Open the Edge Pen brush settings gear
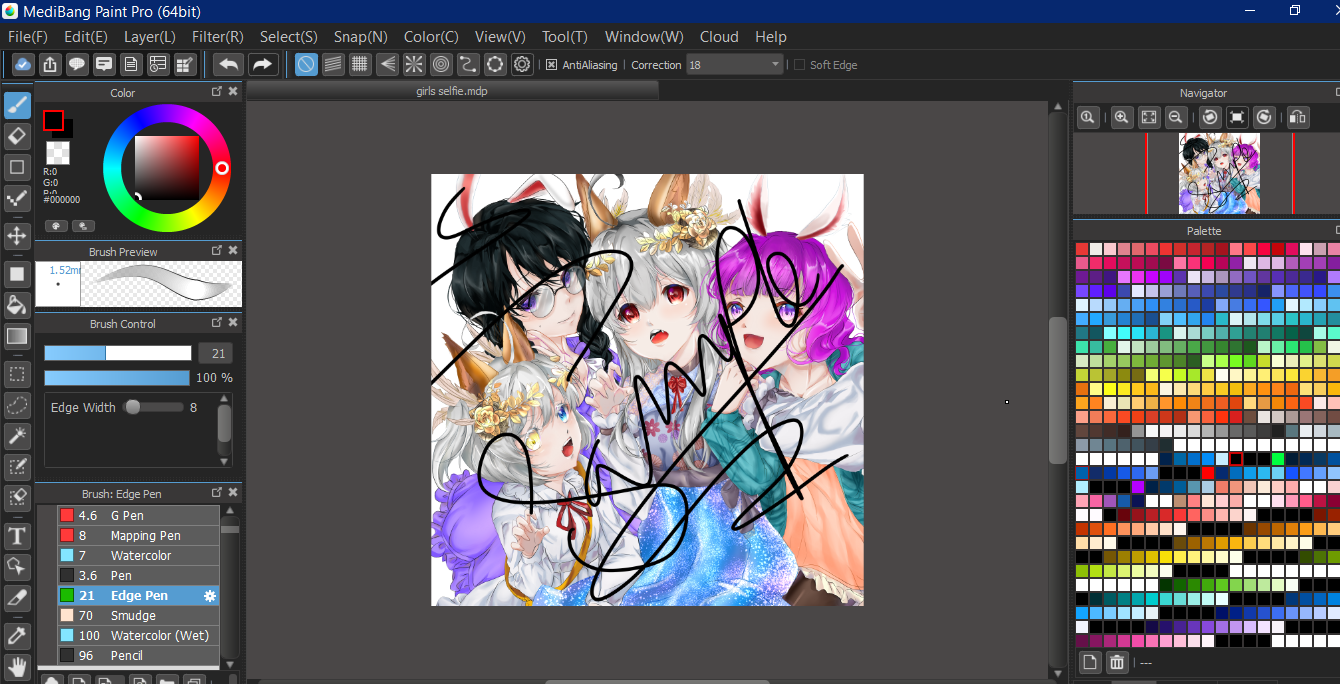The image size is (1340, 684). (209, 596)
